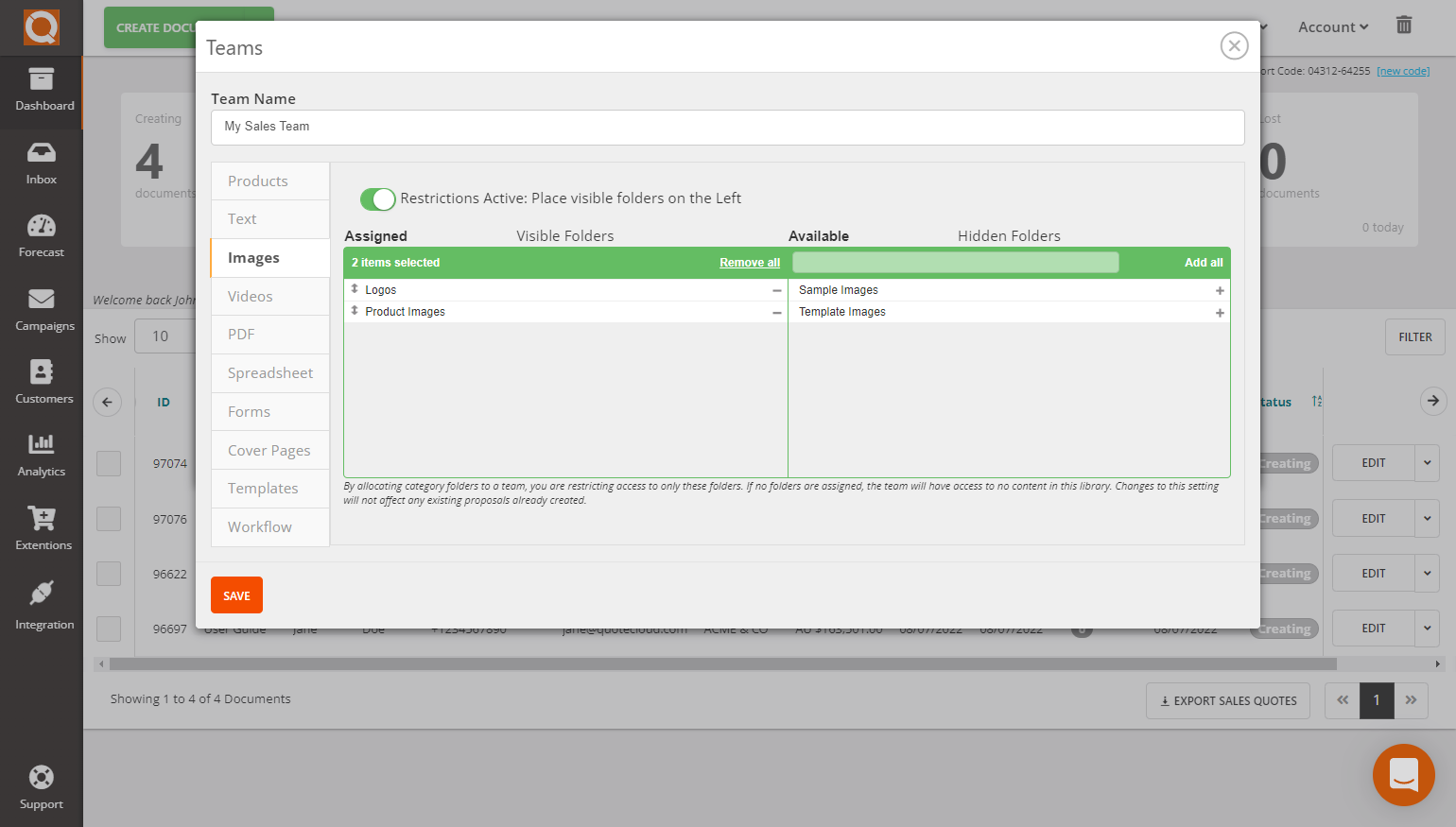Open the Account dropdown menu
Viewport: 1456px width, 827px height.
pos(1332,26)
